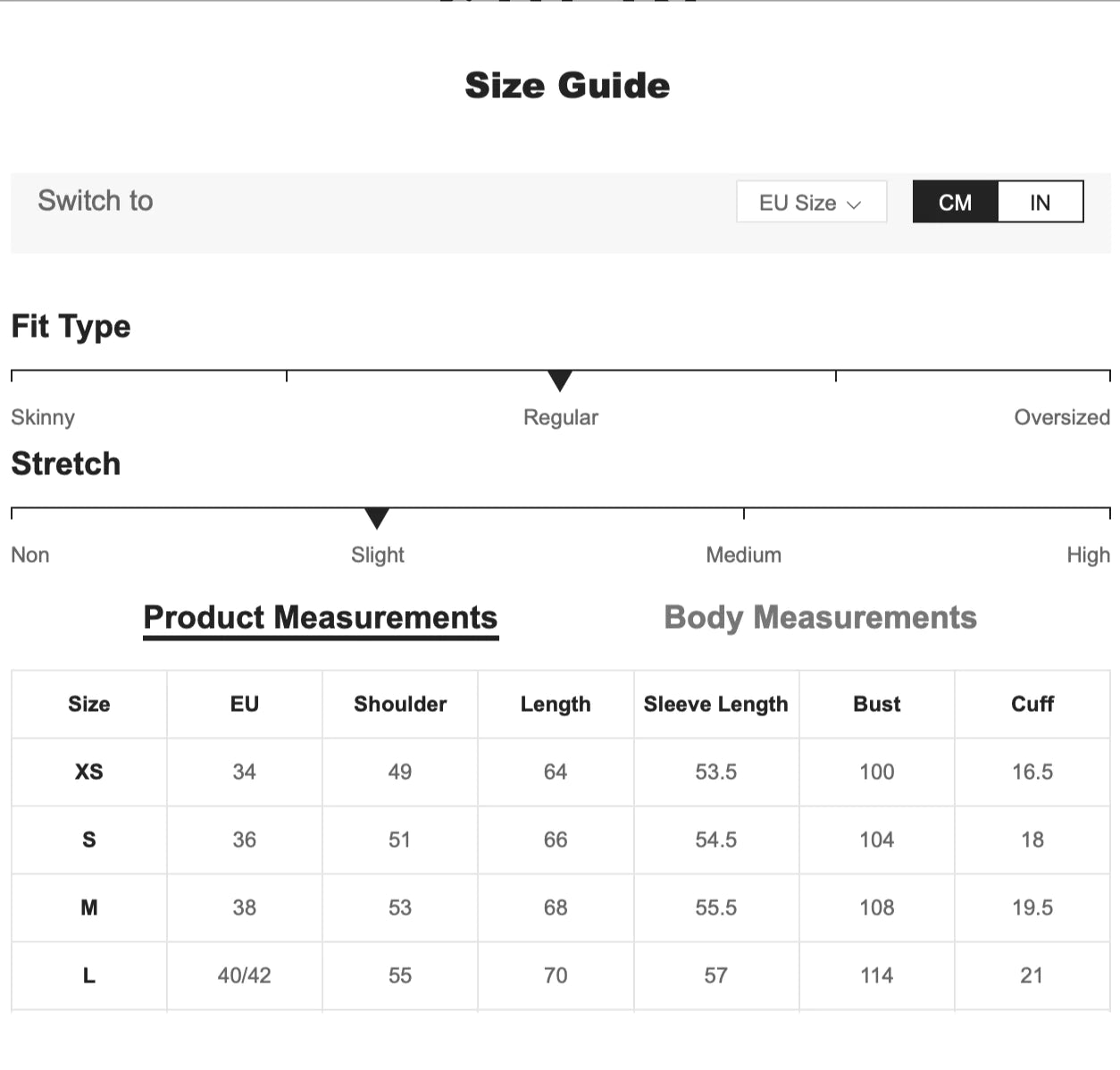Click the Oversized fit label
Screen dimensions: 1120x1070
coord(1061,417)
